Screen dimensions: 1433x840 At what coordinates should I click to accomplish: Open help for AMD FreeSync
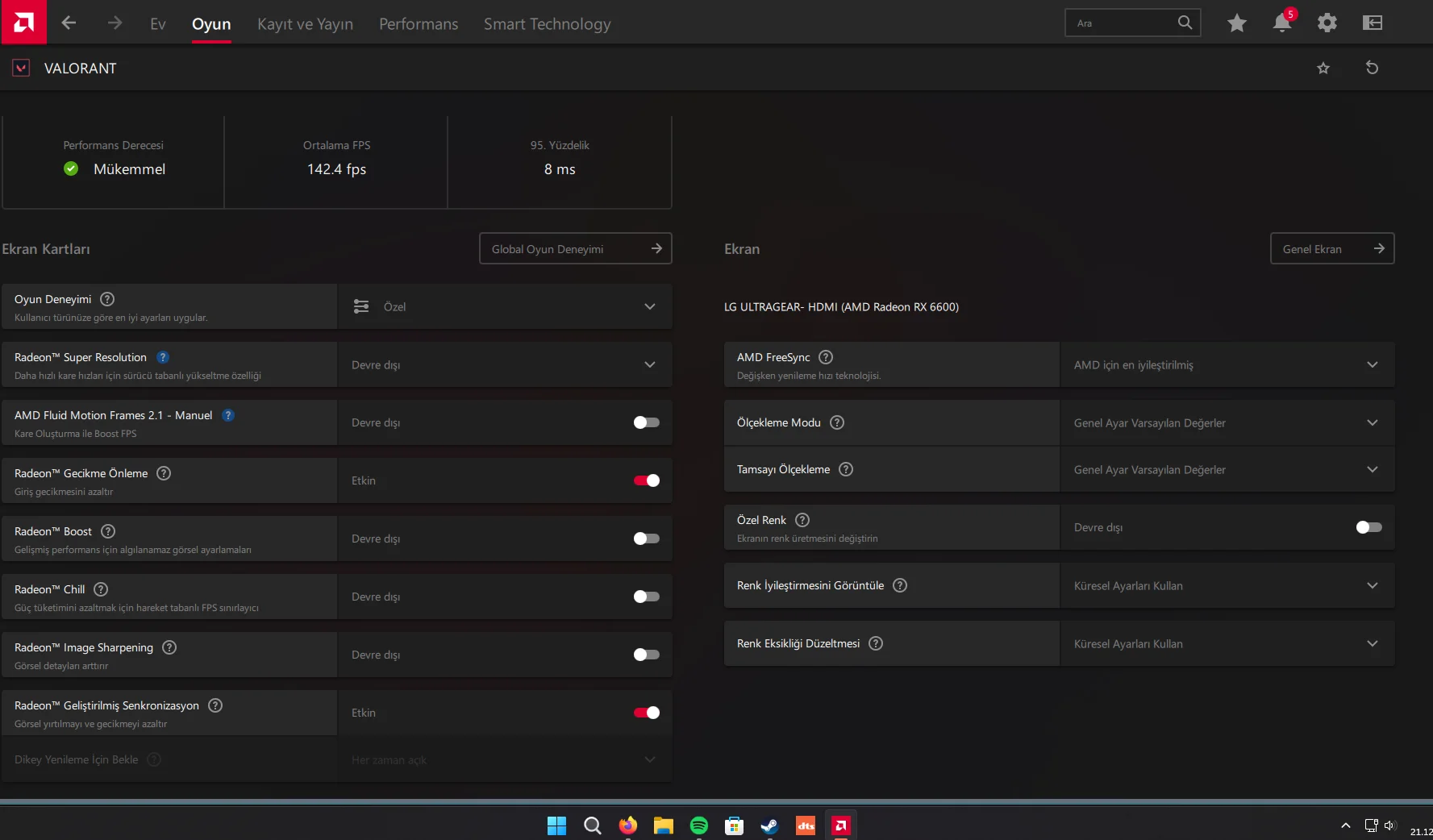coord(826,357)
